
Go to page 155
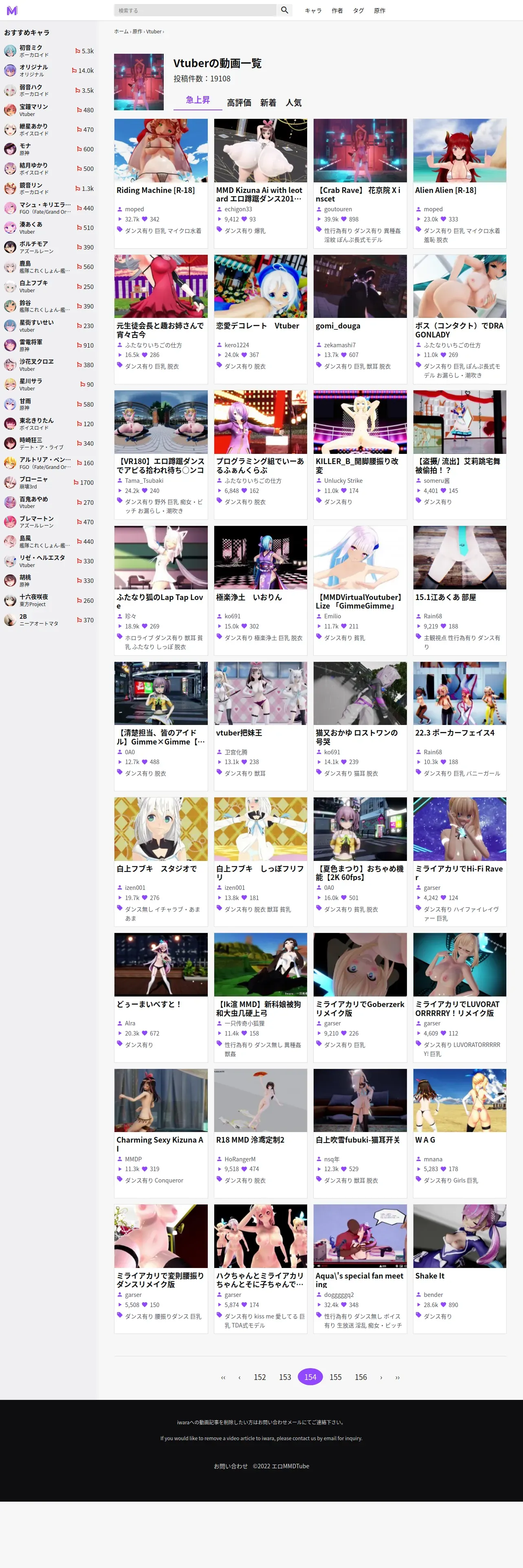point(336,1377)
